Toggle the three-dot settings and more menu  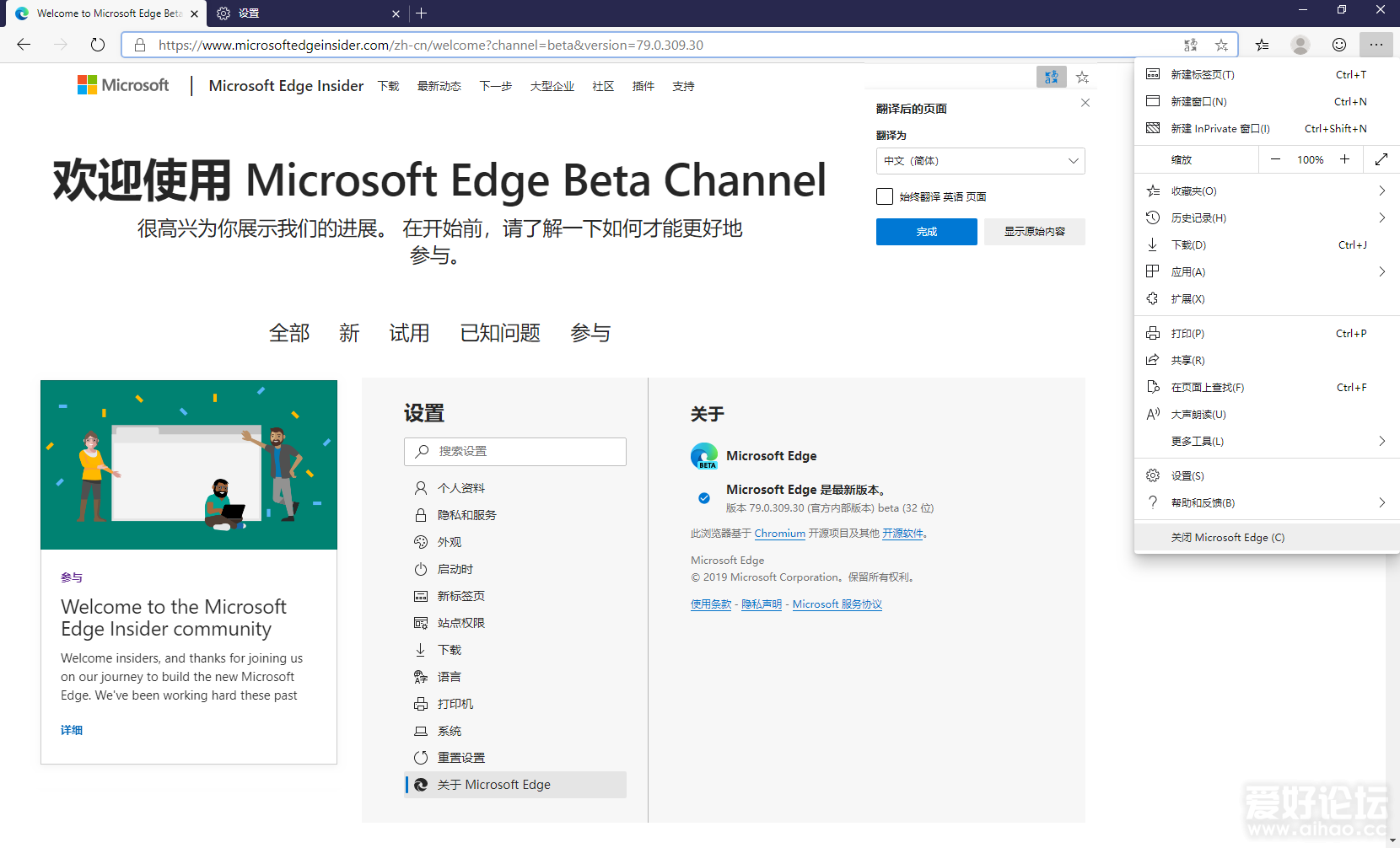coord(1376,45)
